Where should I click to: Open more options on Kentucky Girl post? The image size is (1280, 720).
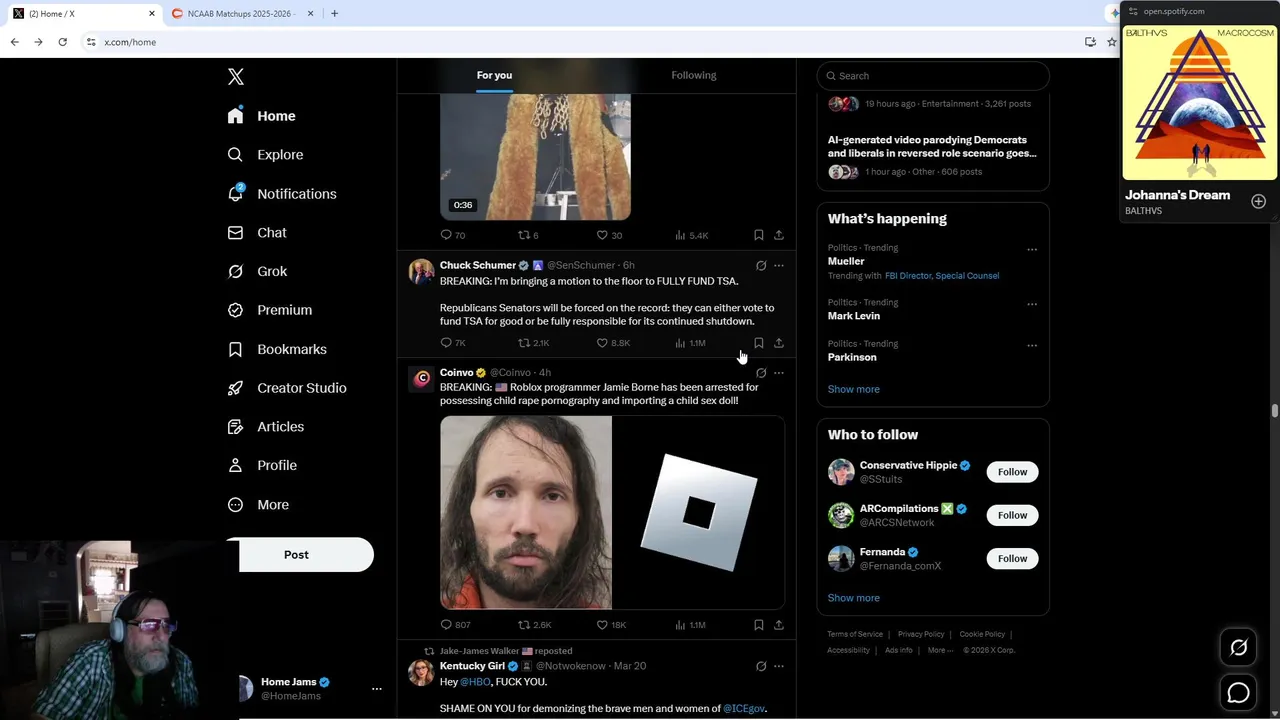(x=779, y=666)
